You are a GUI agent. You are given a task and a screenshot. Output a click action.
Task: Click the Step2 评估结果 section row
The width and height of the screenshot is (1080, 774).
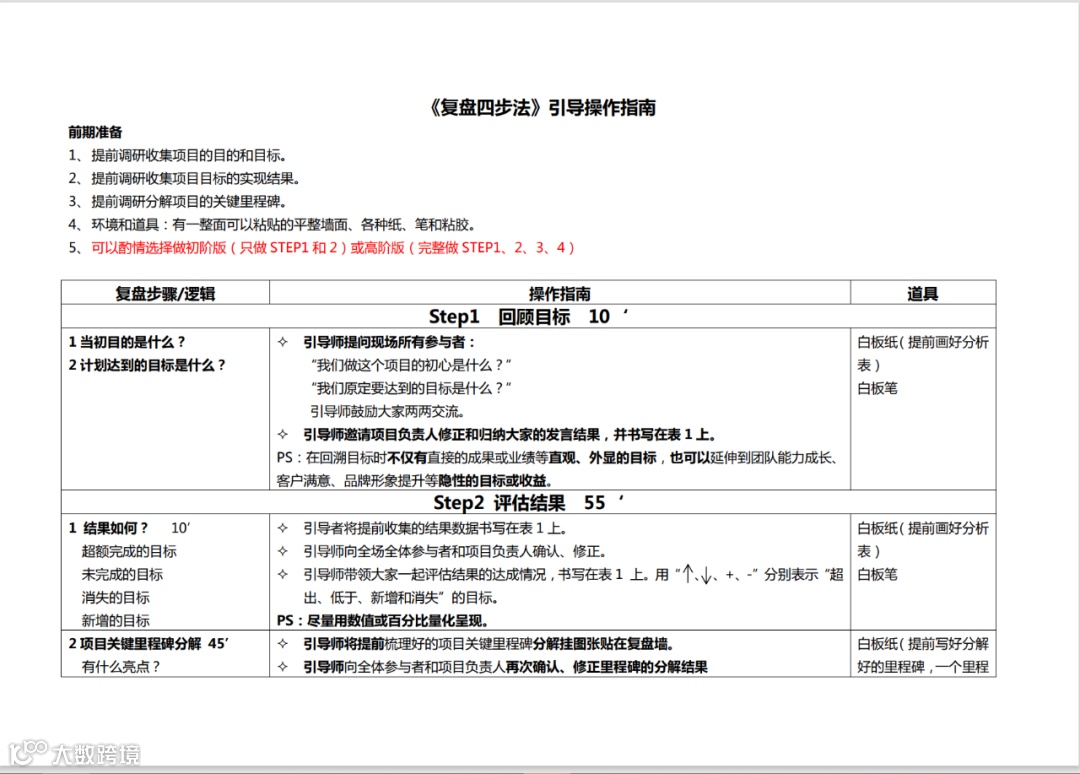click(528, 503)
